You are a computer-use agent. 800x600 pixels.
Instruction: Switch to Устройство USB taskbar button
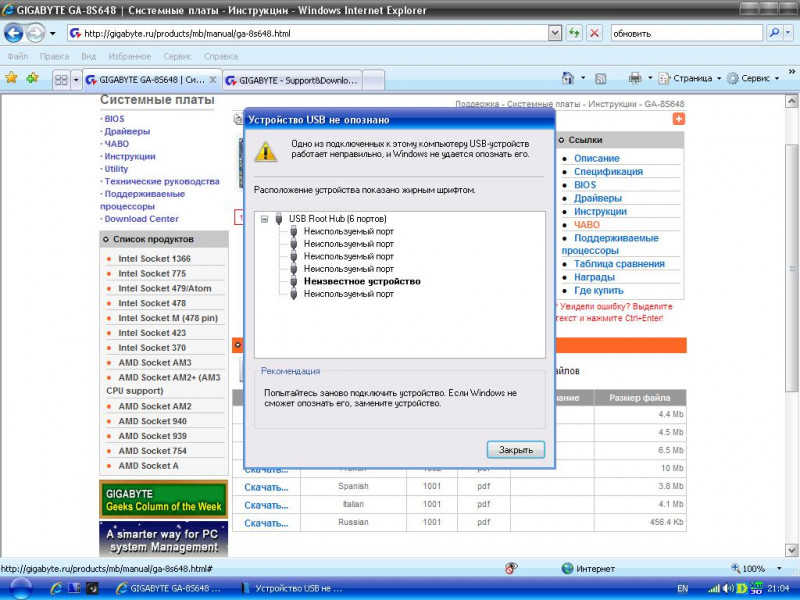(x=292, y=588)
